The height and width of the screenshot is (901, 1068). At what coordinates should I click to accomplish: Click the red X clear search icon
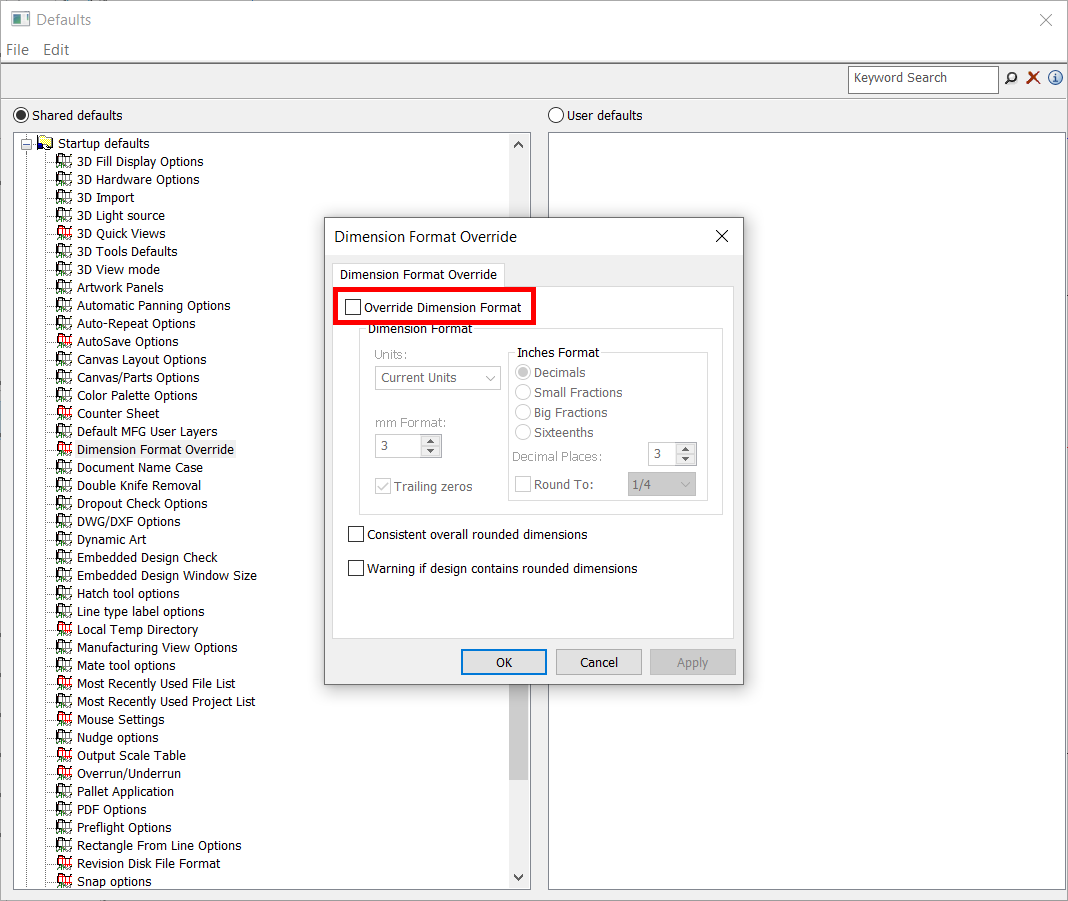click(1033, 78)
